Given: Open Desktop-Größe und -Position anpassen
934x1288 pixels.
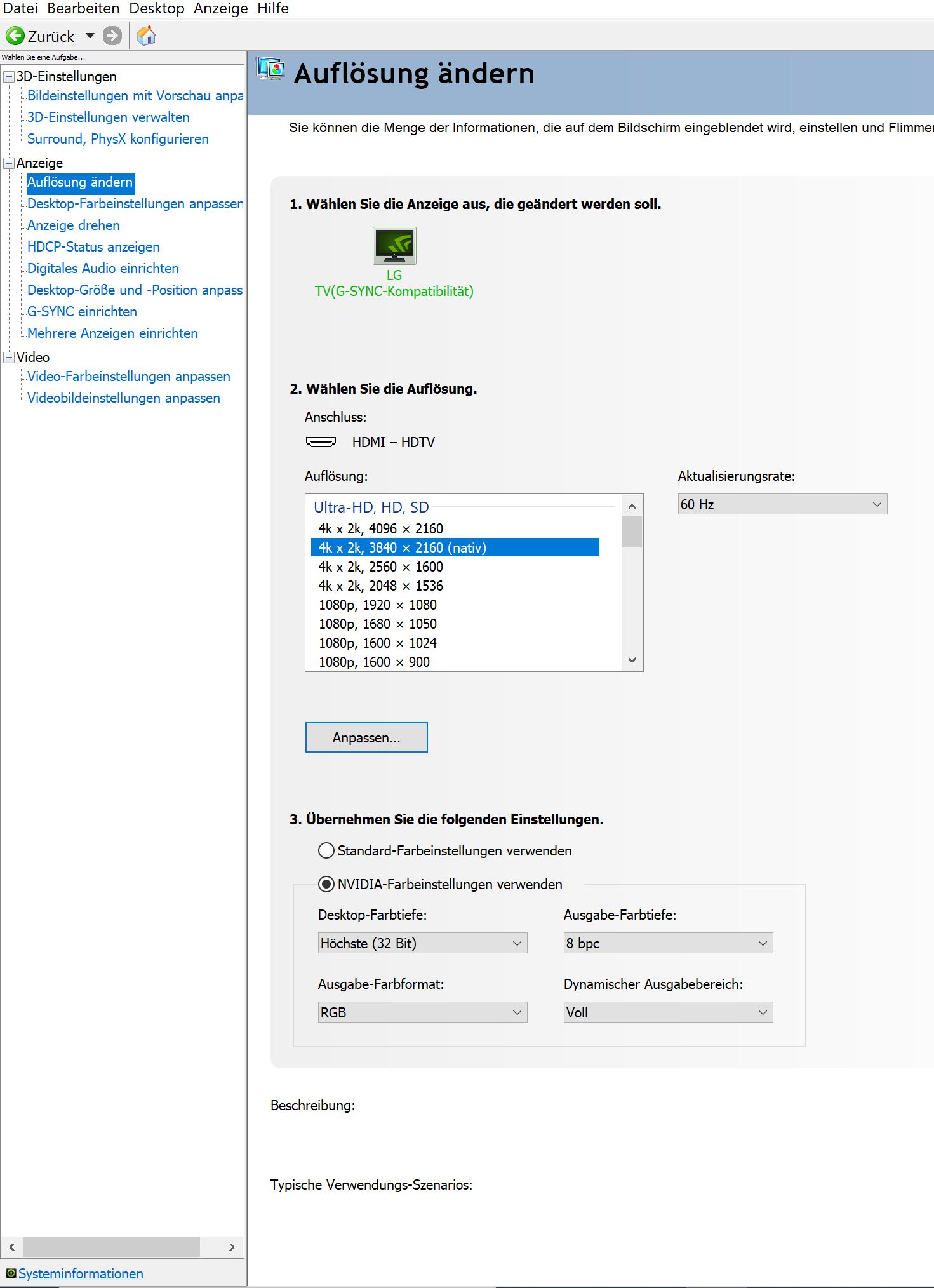Looking at the screenshot, I should coord(135,290).
